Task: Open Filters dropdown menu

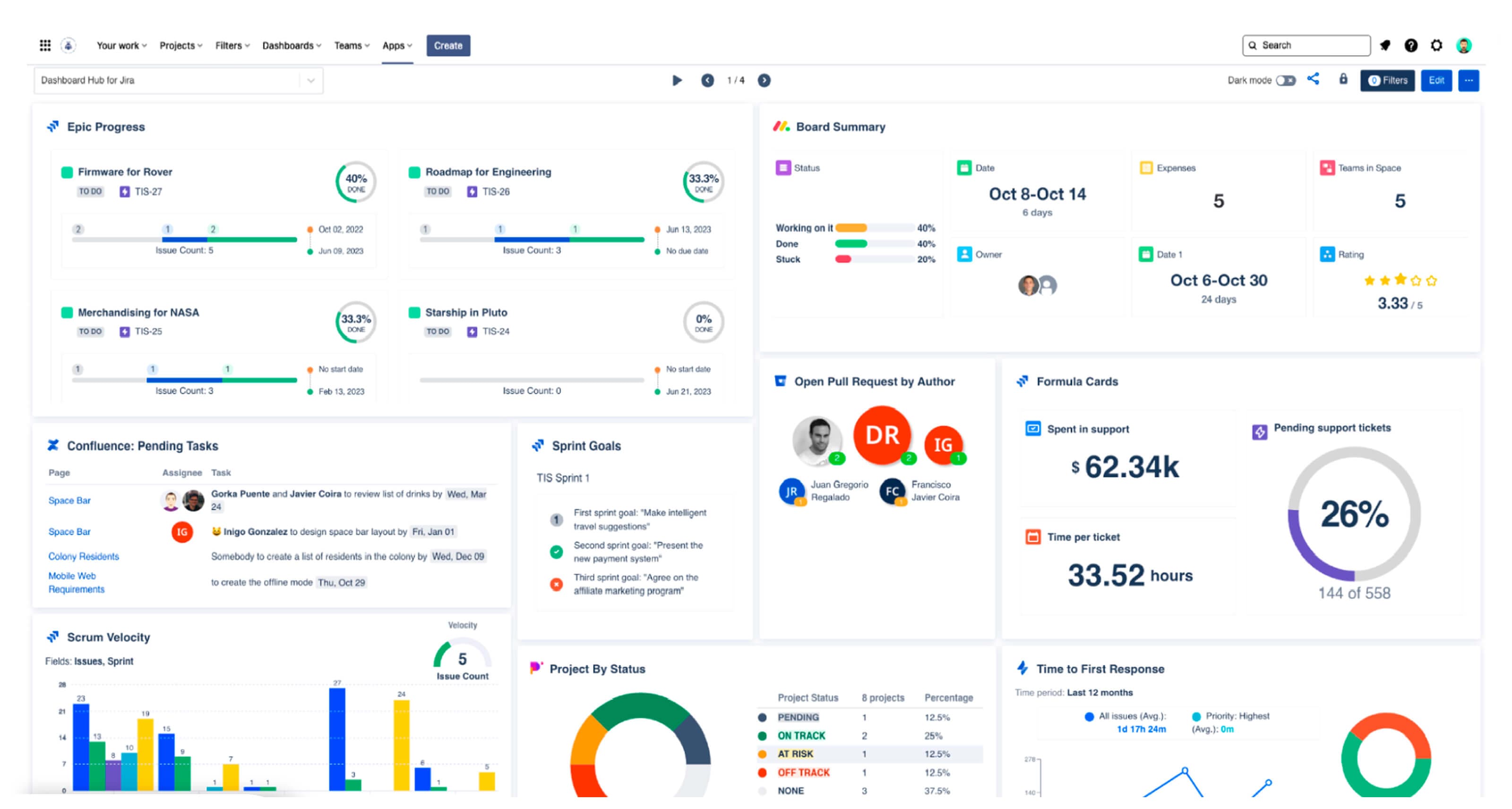Action: [232, 45]
